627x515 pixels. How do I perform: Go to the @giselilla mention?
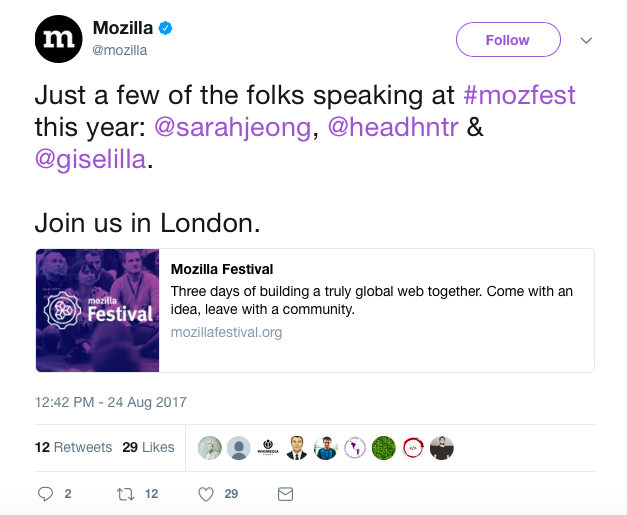coord(91,161)
